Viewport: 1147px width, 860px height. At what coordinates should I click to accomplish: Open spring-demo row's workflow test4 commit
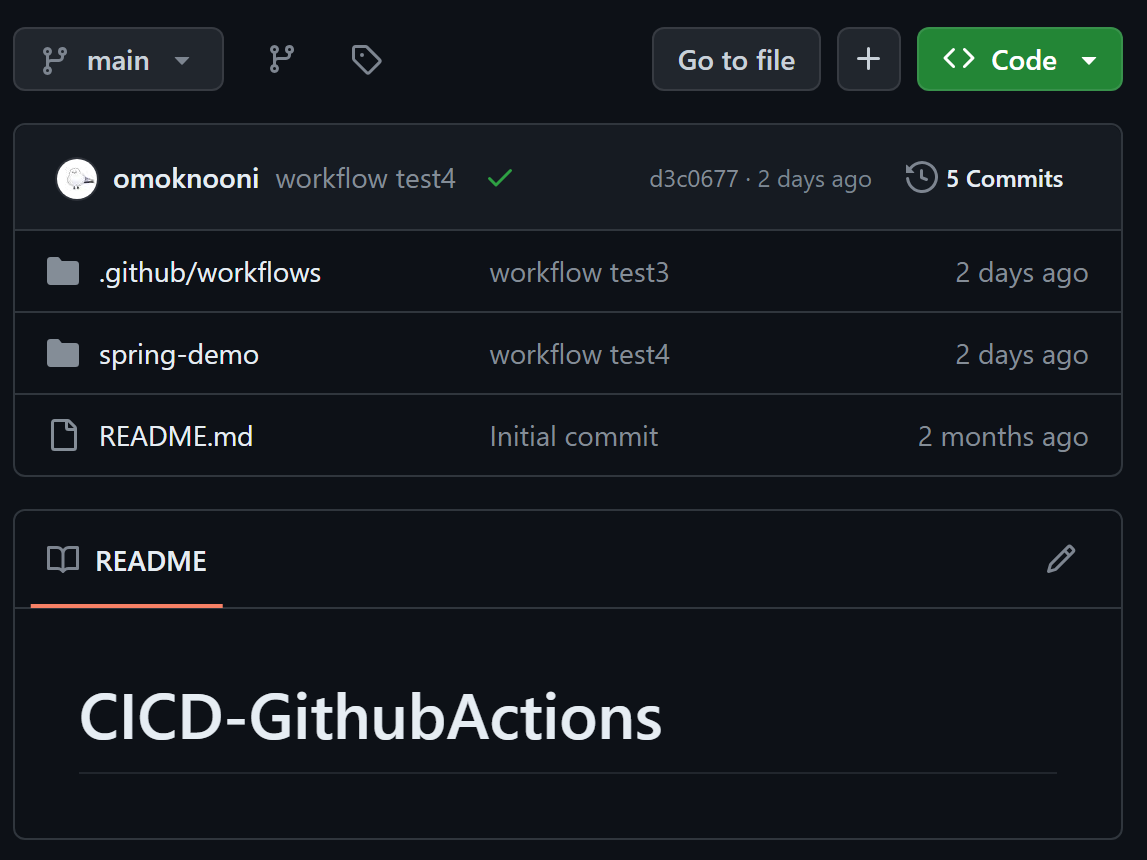[579, 355]
